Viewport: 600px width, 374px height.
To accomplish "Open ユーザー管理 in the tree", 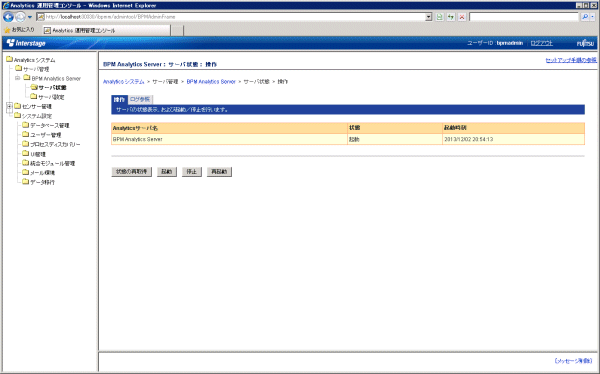I will 46,135.
